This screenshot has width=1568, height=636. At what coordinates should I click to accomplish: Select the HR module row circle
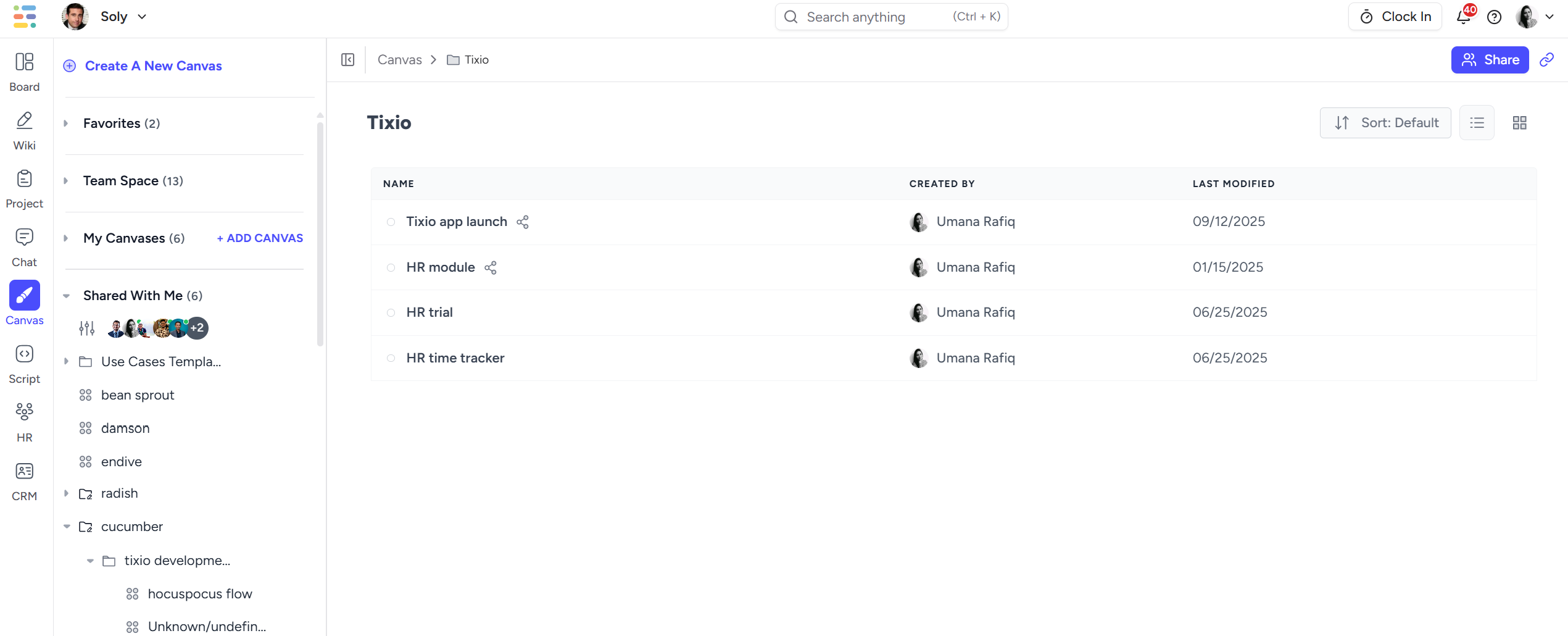pyautogui.click(x=391, y=267)
